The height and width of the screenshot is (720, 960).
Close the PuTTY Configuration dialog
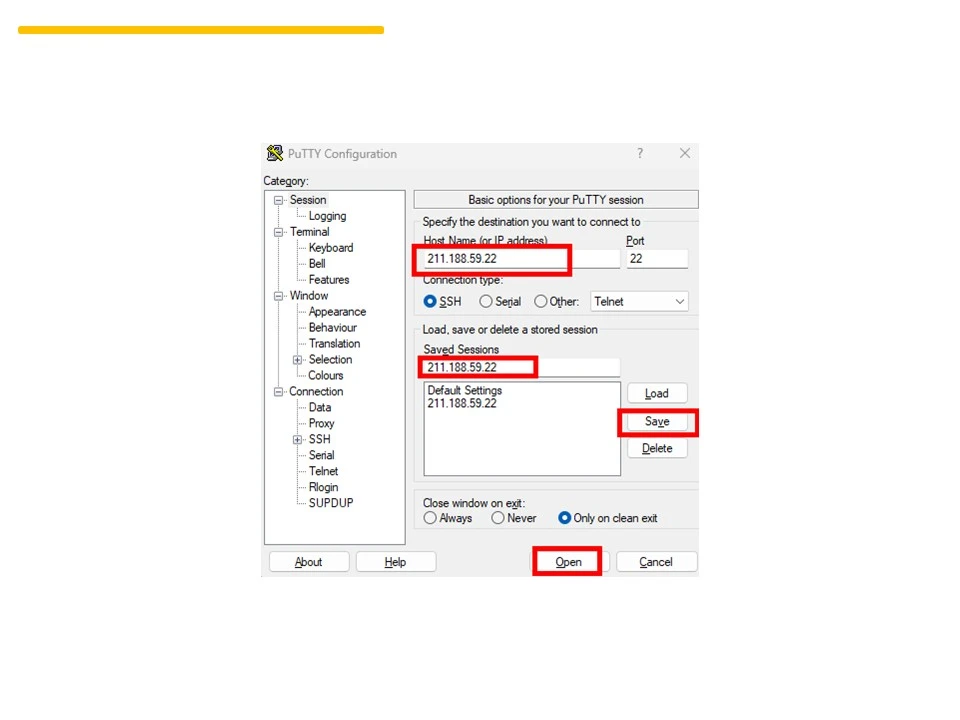click(x=684, y=153)
